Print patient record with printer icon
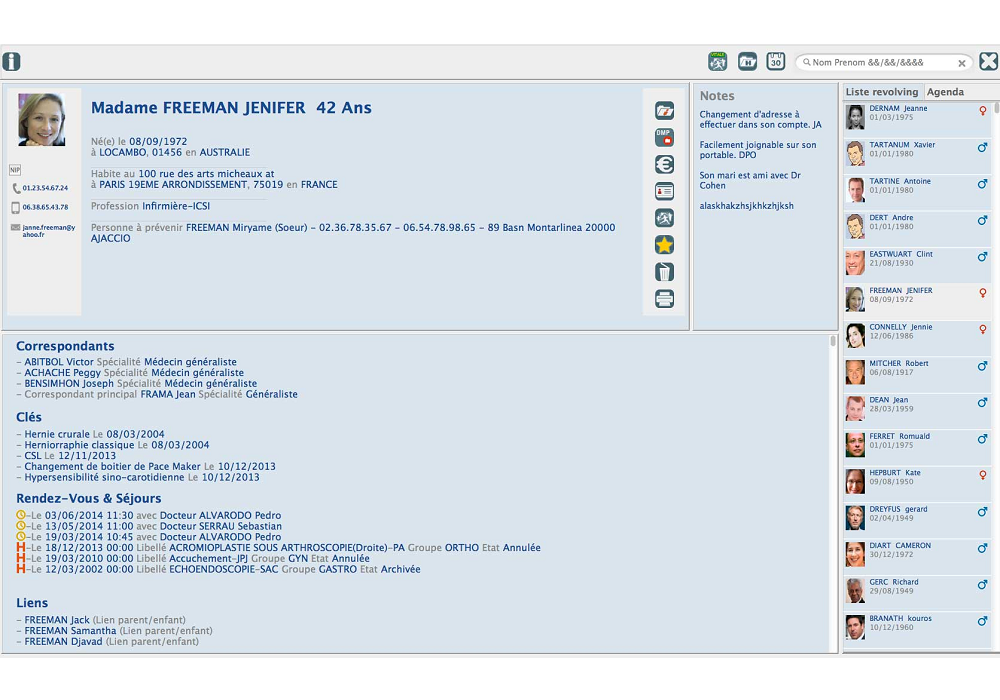The width and height of the screenshot is (1000, 700). tap(664, 299)
